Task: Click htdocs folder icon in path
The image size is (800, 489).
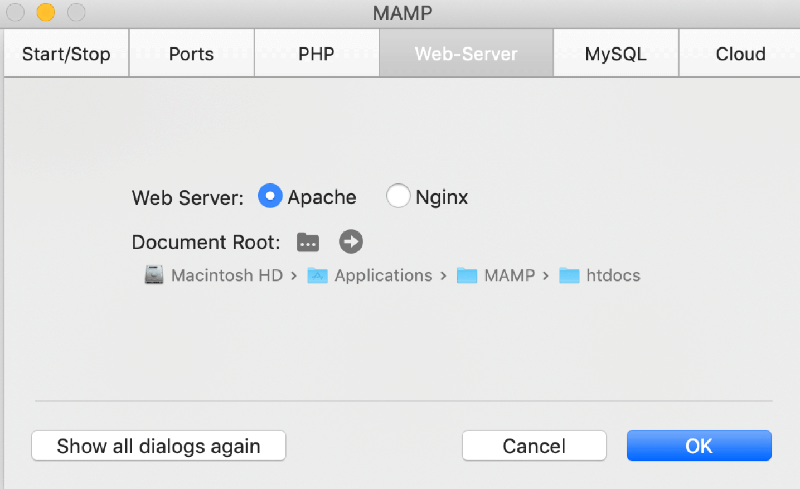Action: (569, 276)
